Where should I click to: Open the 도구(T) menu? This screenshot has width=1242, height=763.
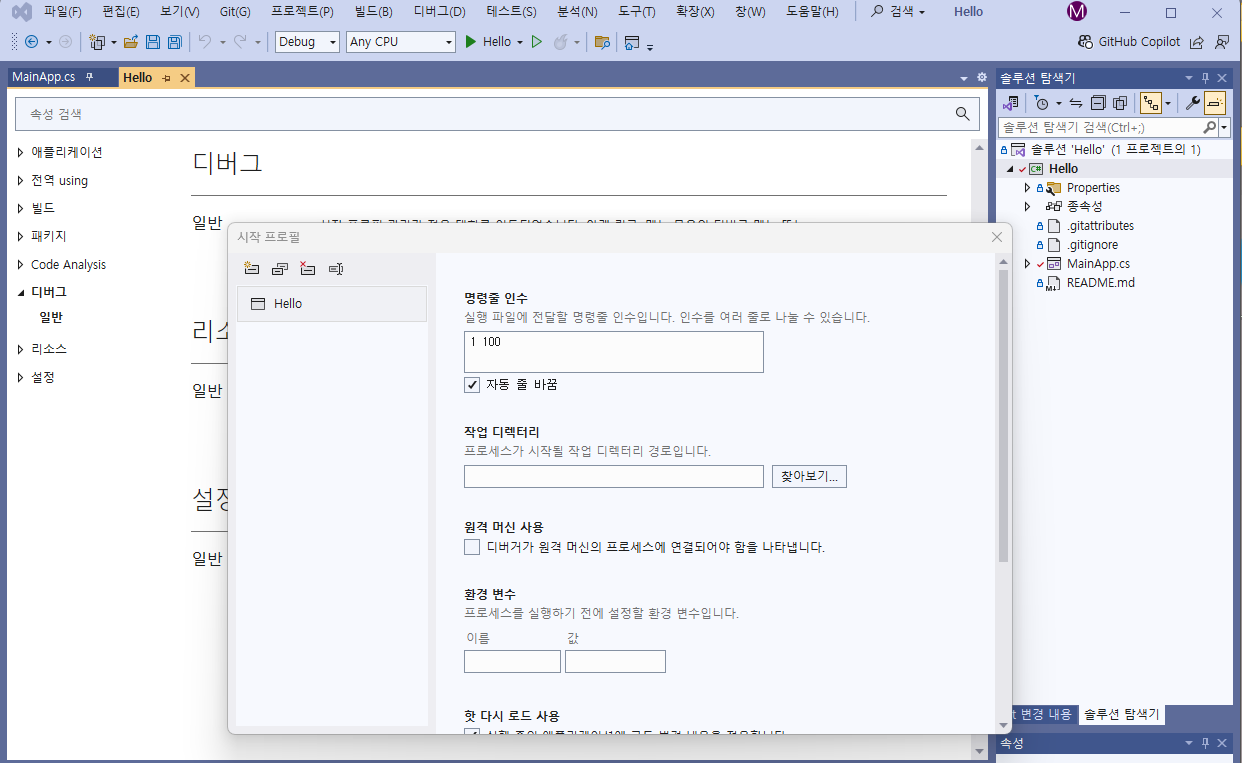(637, 12)
